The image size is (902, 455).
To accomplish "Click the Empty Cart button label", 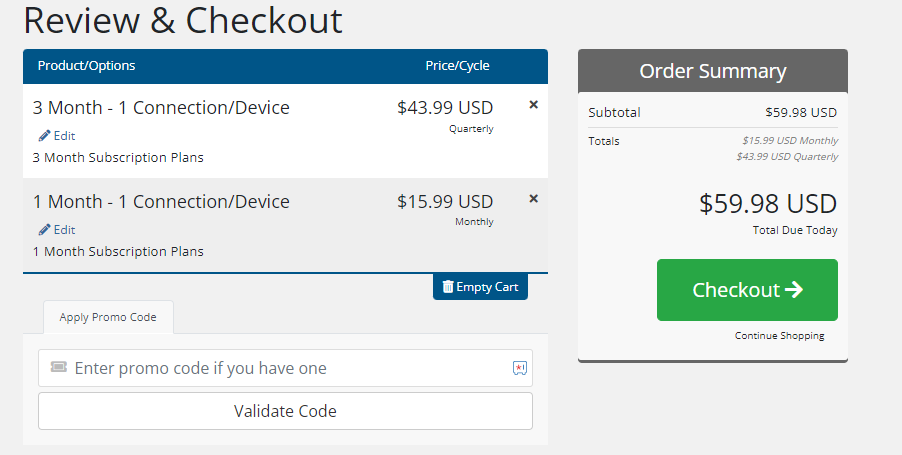I will click(x=487, y=287).
